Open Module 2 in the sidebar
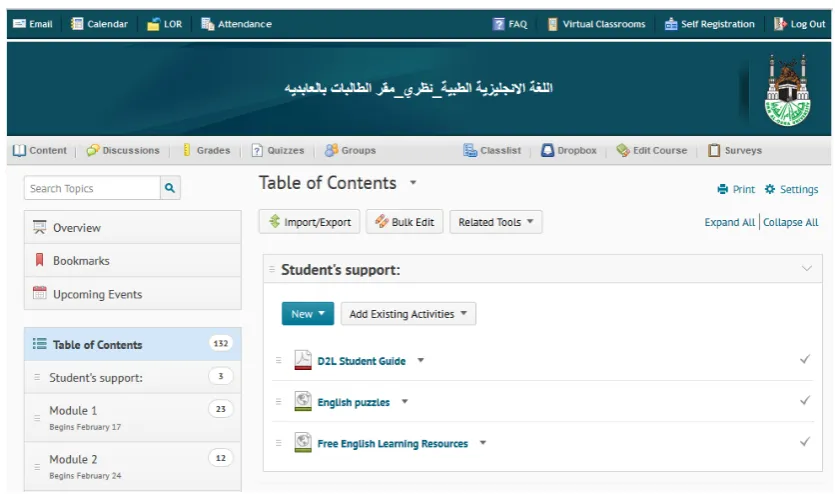Viewport: 835px width, 494px height. click(x=133, y=466)
